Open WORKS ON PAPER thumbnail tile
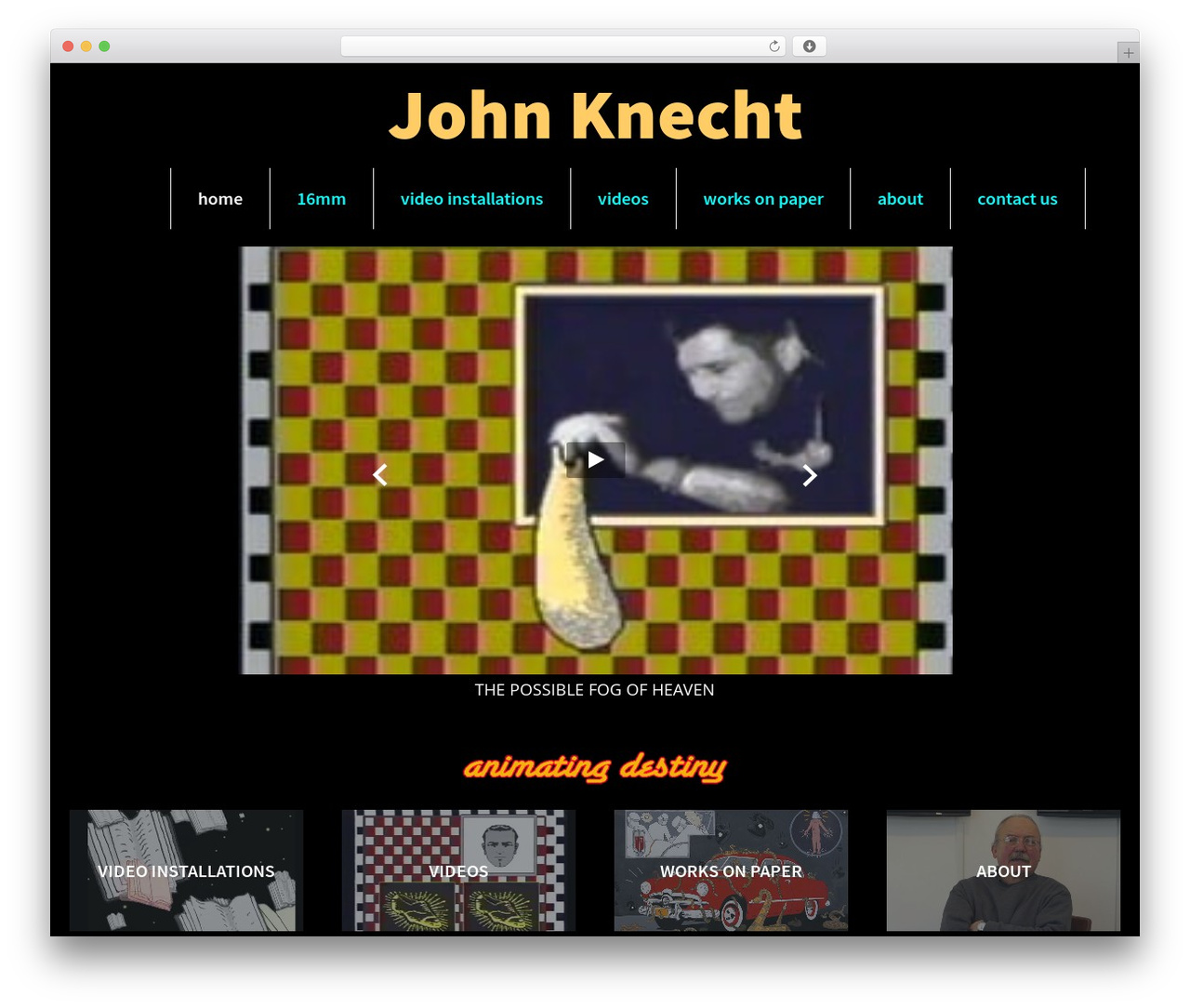 [731, 870]
